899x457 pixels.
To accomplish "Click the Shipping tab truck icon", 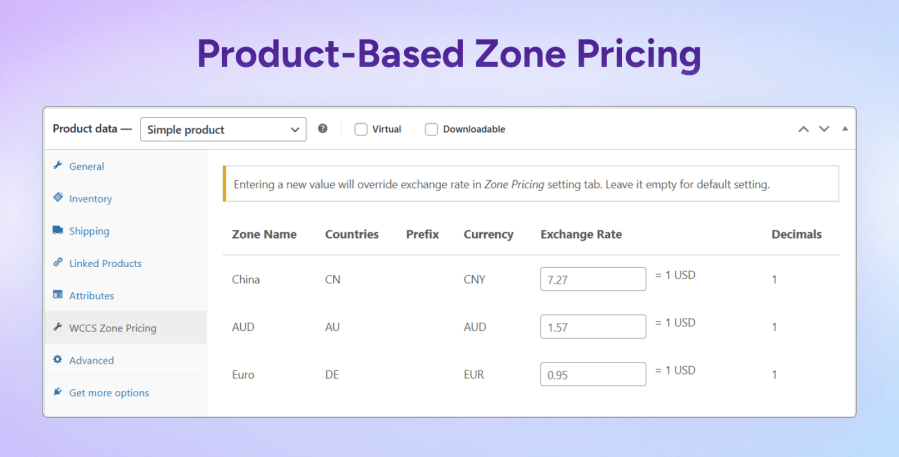I will pos(57,231).
